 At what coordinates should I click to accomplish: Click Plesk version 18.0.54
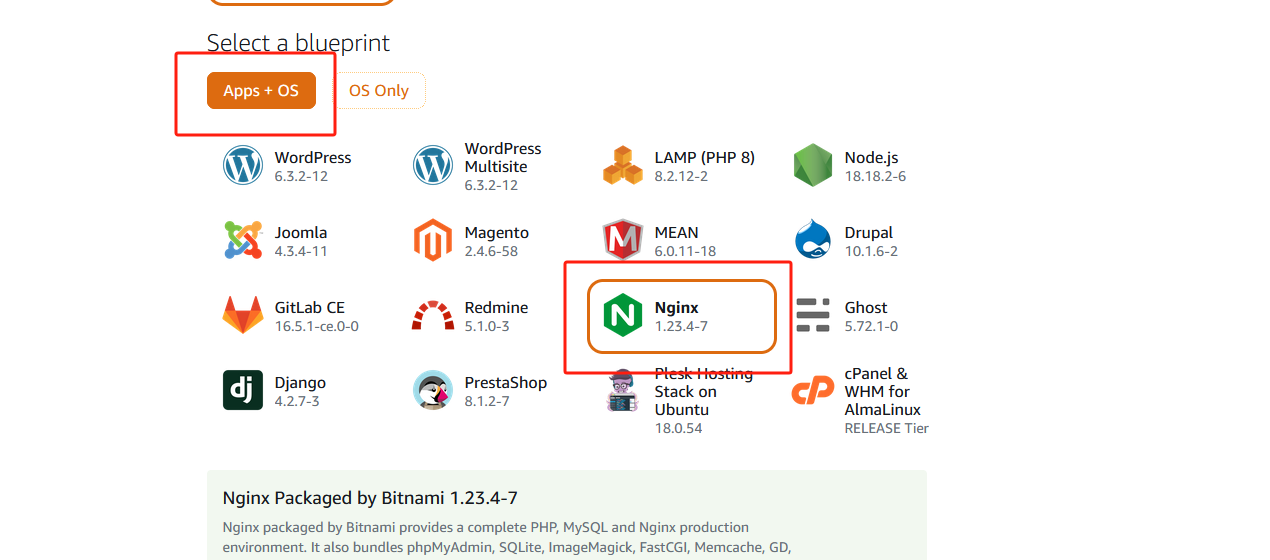(679, 428)
